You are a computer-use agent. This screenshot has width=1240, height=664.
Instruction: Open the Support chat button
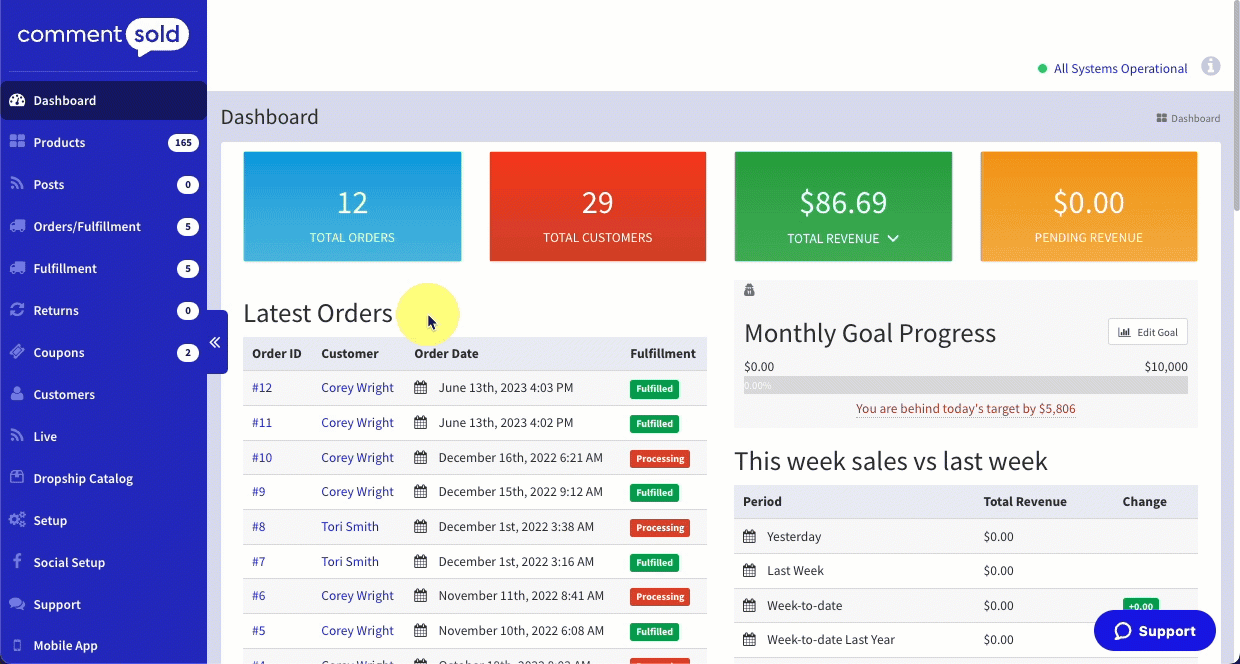point(1154,631)
